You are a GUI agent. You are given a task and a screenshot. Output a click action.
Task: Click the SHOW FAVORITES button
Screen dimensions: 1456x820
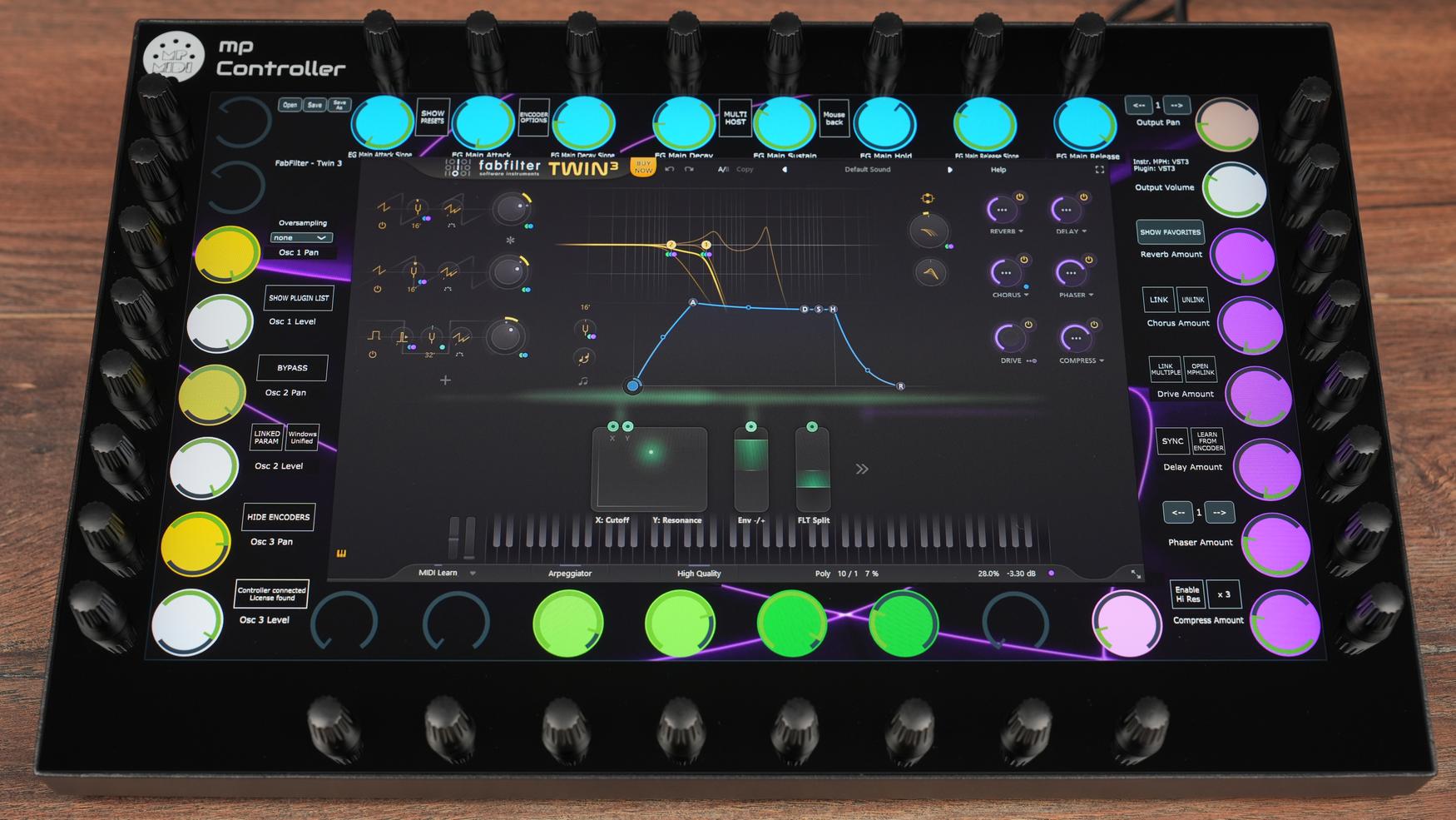tap(1170, 232)
